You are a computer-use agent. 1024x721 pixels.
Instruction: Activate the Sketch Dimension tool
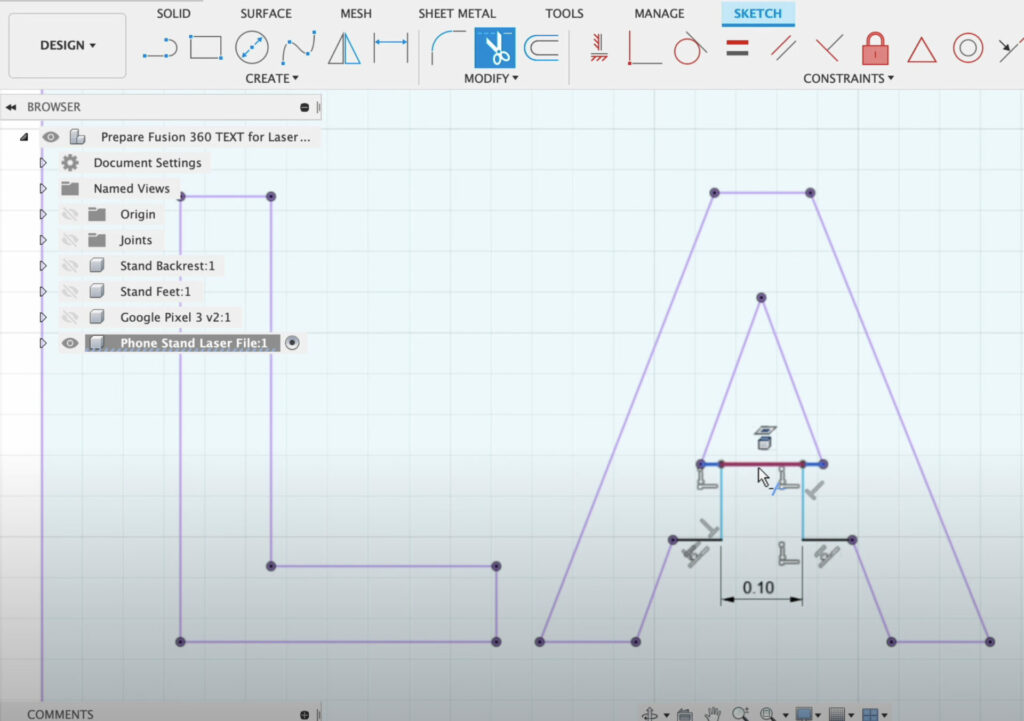coord(391,47)
